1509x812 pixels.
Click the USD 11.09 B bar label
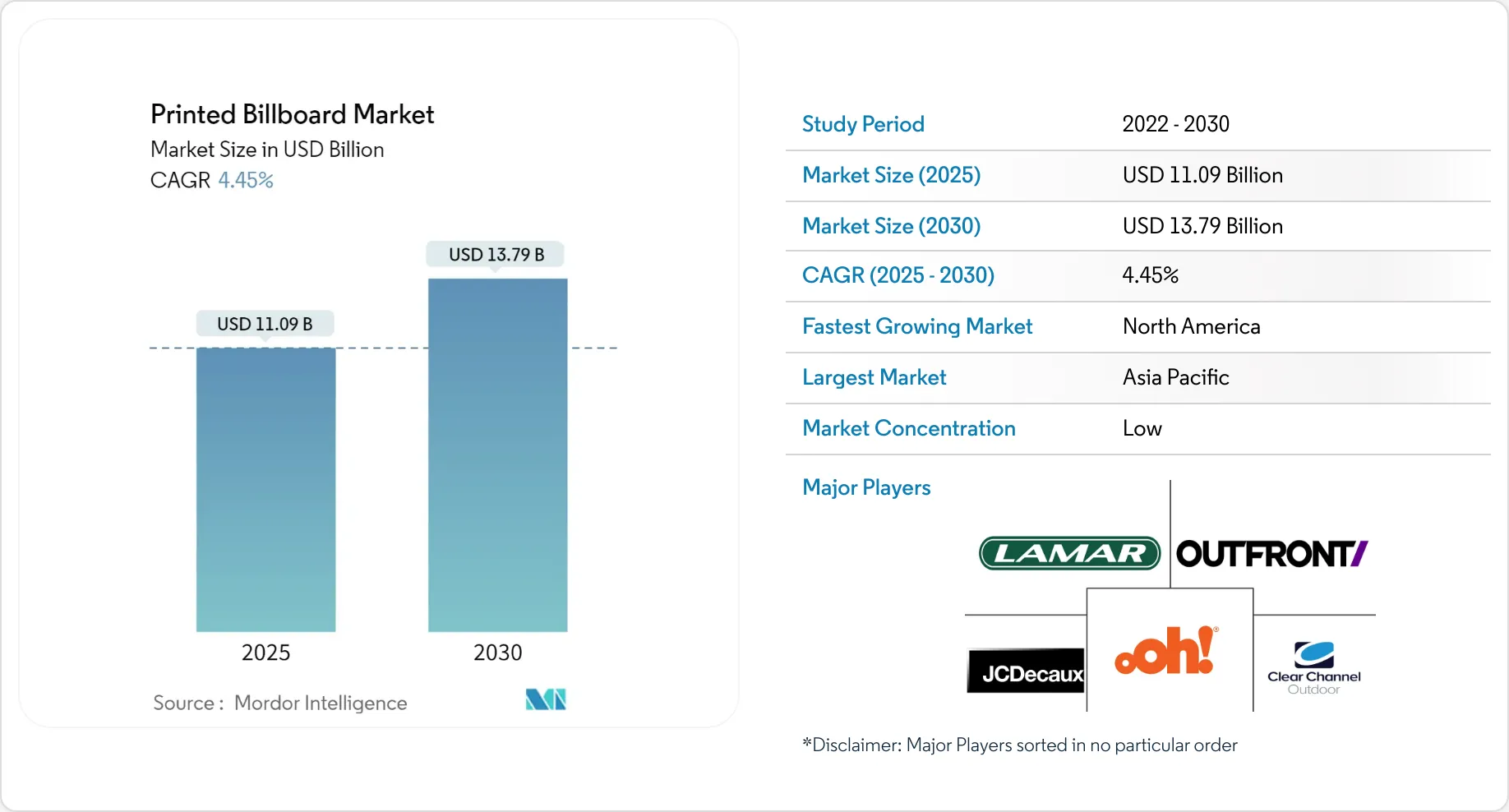point(265,324)
